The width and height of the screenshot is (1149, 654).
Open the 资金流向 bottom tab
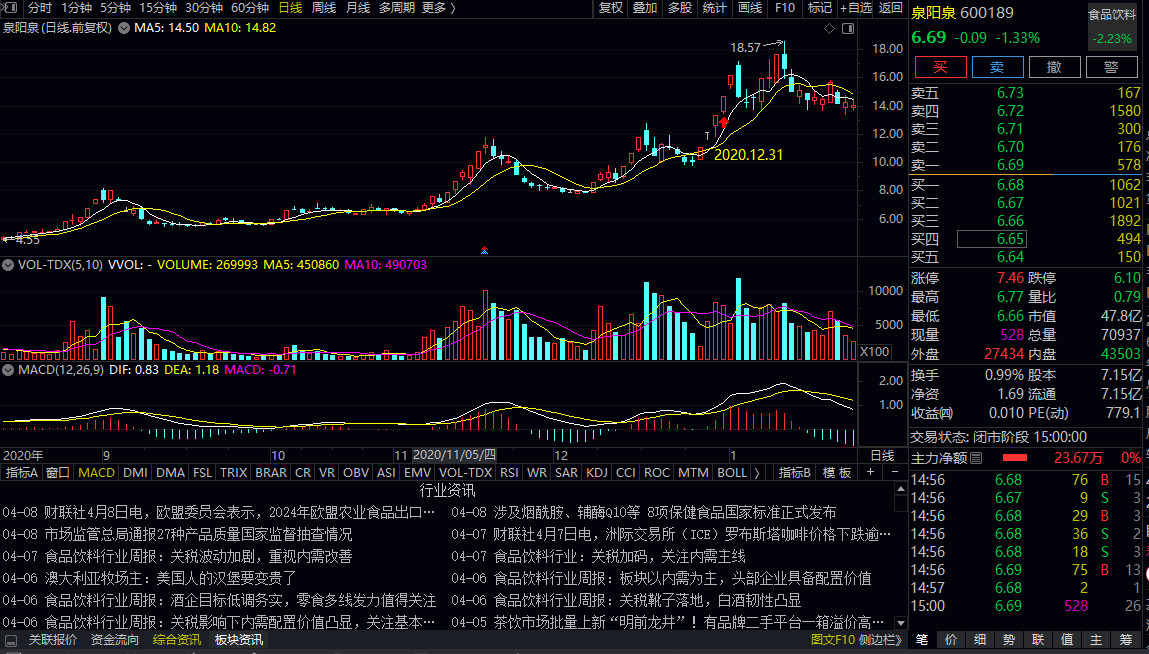click(x=114, y=640)
